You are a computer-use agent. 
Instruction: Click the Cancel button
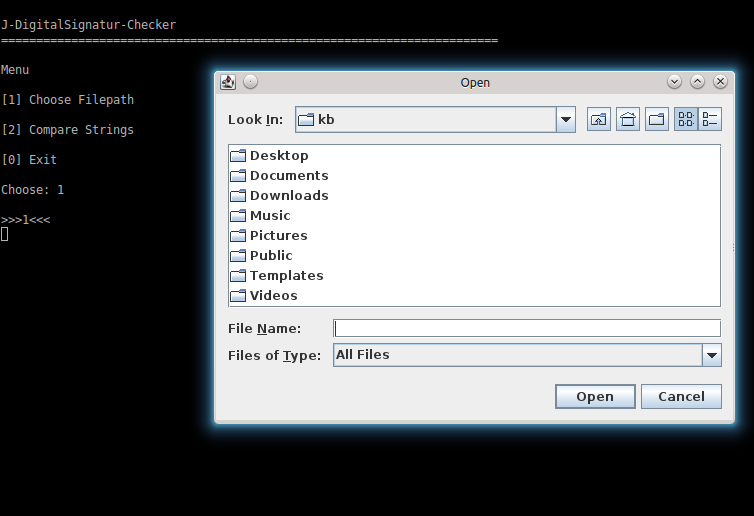coord(681,397)
